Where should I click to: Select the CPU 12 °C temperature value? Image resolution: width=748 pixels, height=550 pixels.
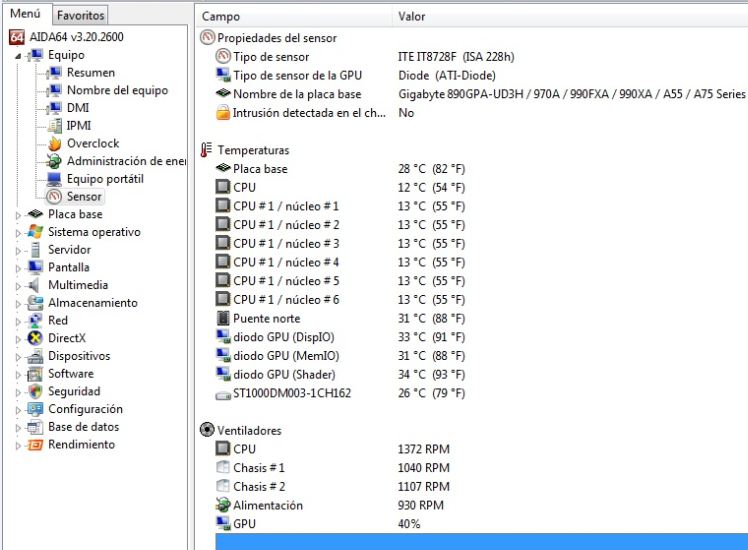[x=431, y=187]
